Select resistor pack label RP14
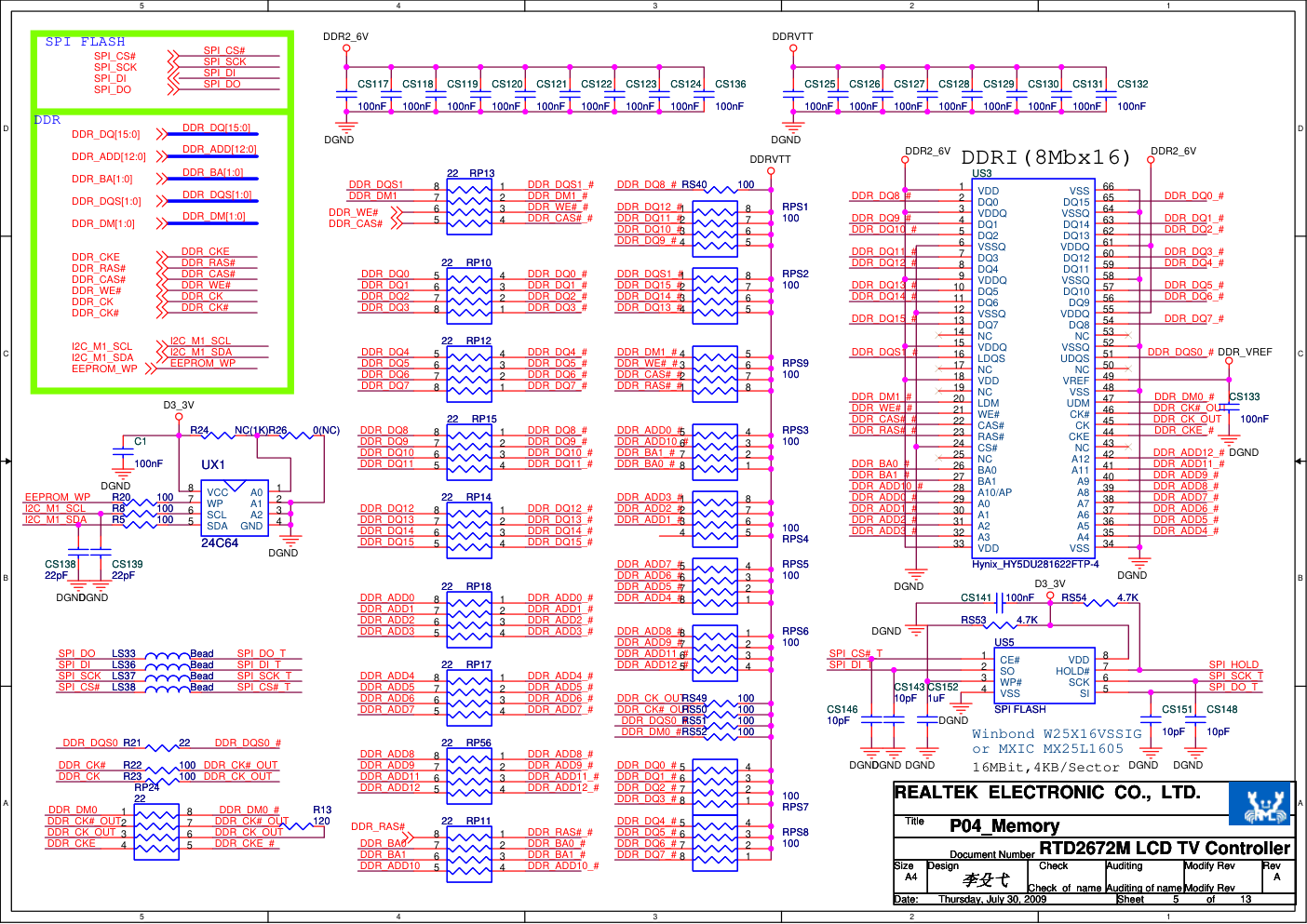 478,497
